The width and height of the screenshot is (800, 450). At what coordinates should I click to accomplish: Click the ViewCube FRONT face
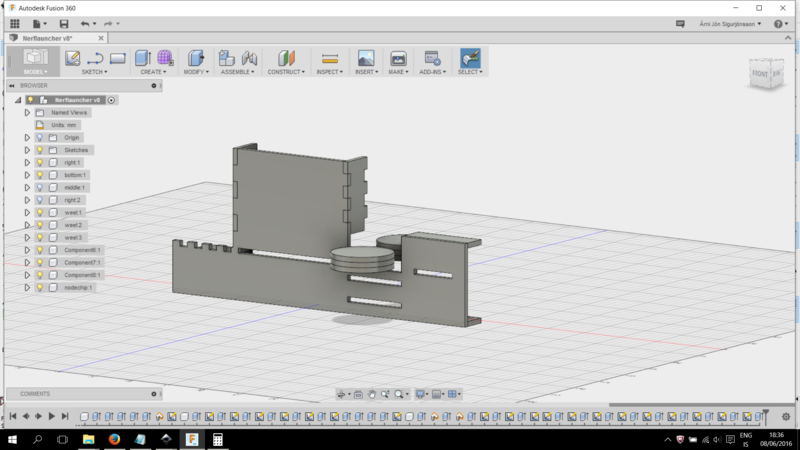(x=760, y=73)
